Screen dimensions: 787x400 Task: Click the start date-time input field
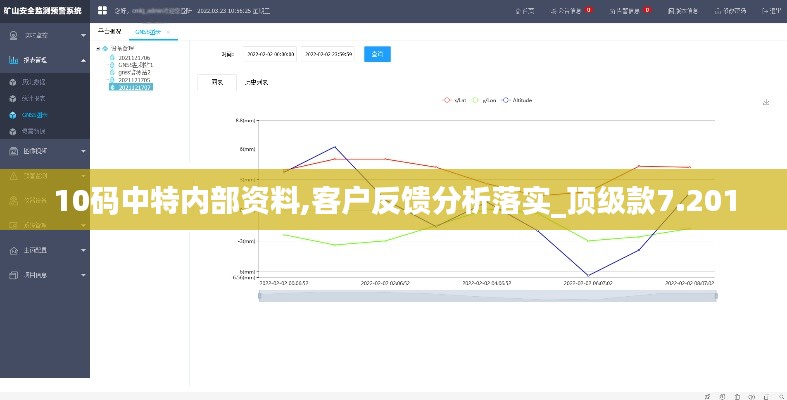pyautogui.click(x=270, y=54)
